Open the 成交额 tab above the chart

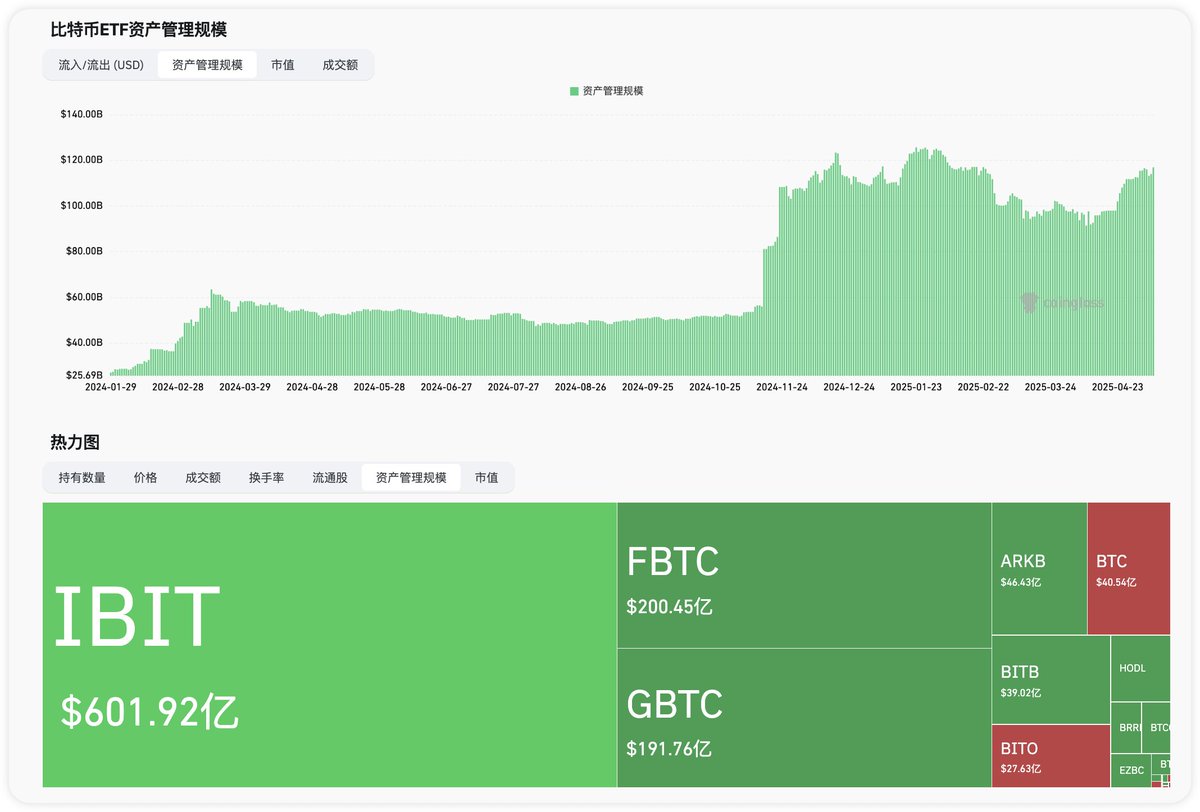point(340,65)
